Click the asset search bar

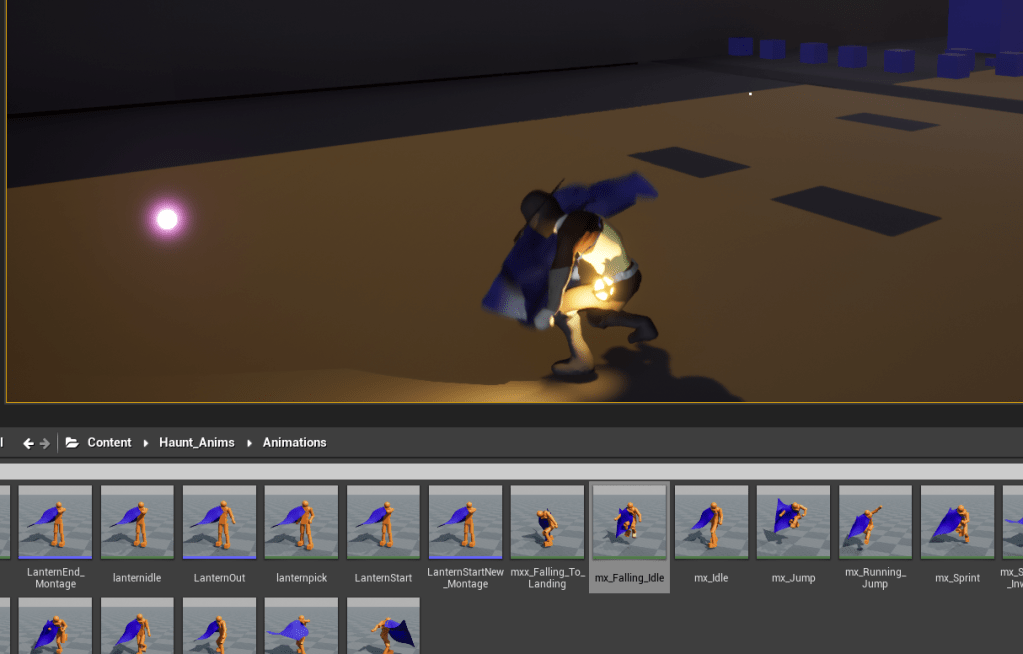[510, 472]
